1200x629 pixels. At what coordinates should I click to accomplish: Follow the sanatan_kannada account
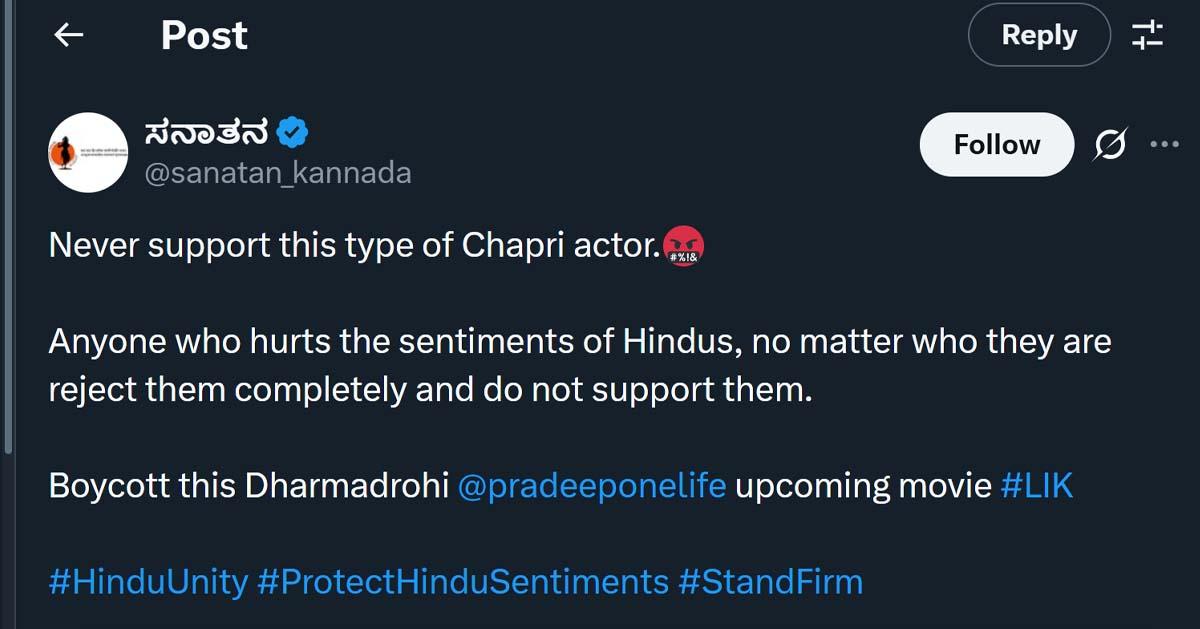(996, 145)
